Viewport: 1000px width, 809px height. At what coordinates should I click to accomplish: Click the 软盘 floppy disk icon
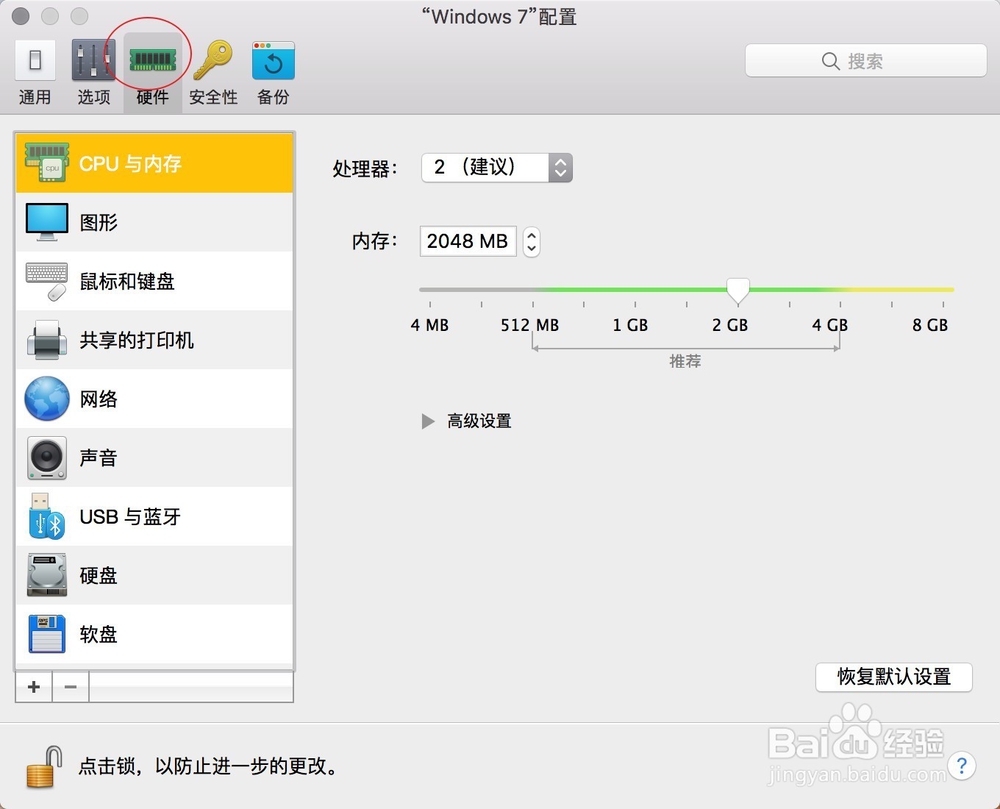(x=47, y=634)
